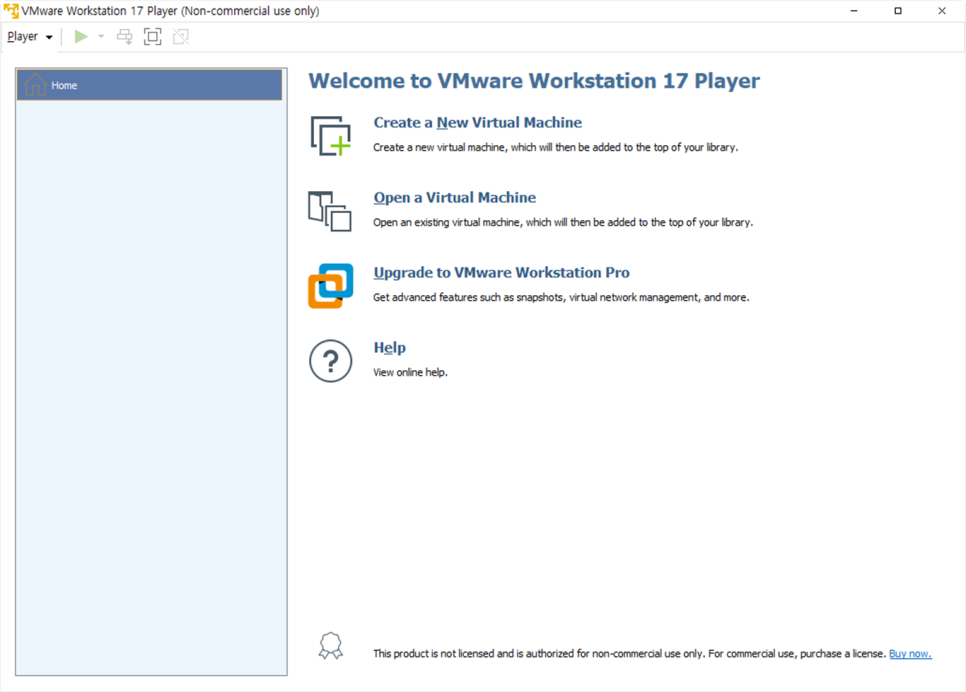Minimize the VMware Player window

pos(854,10)
